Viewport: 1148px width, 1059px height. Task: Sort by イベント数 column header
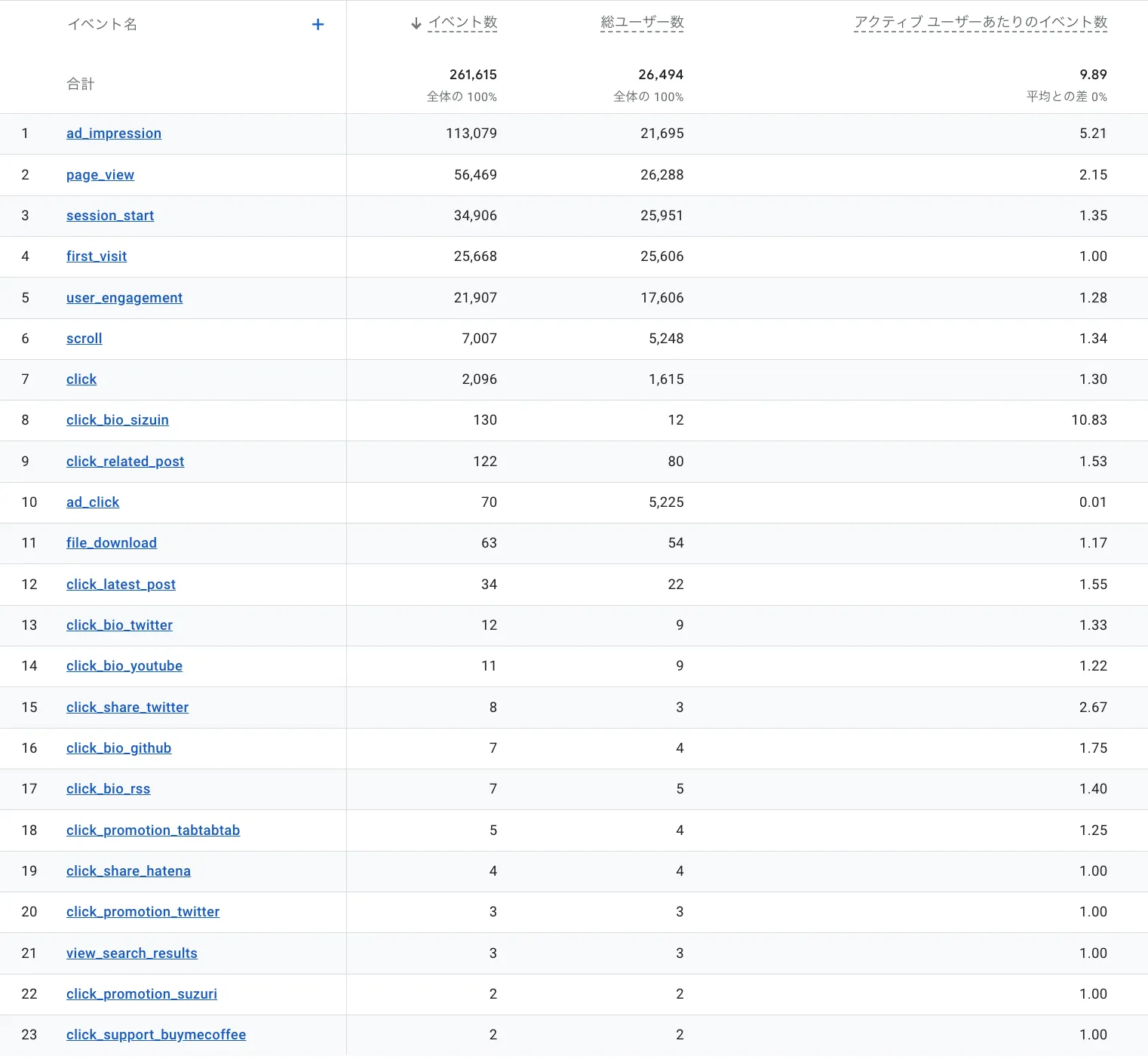click(x=462, y=23)
